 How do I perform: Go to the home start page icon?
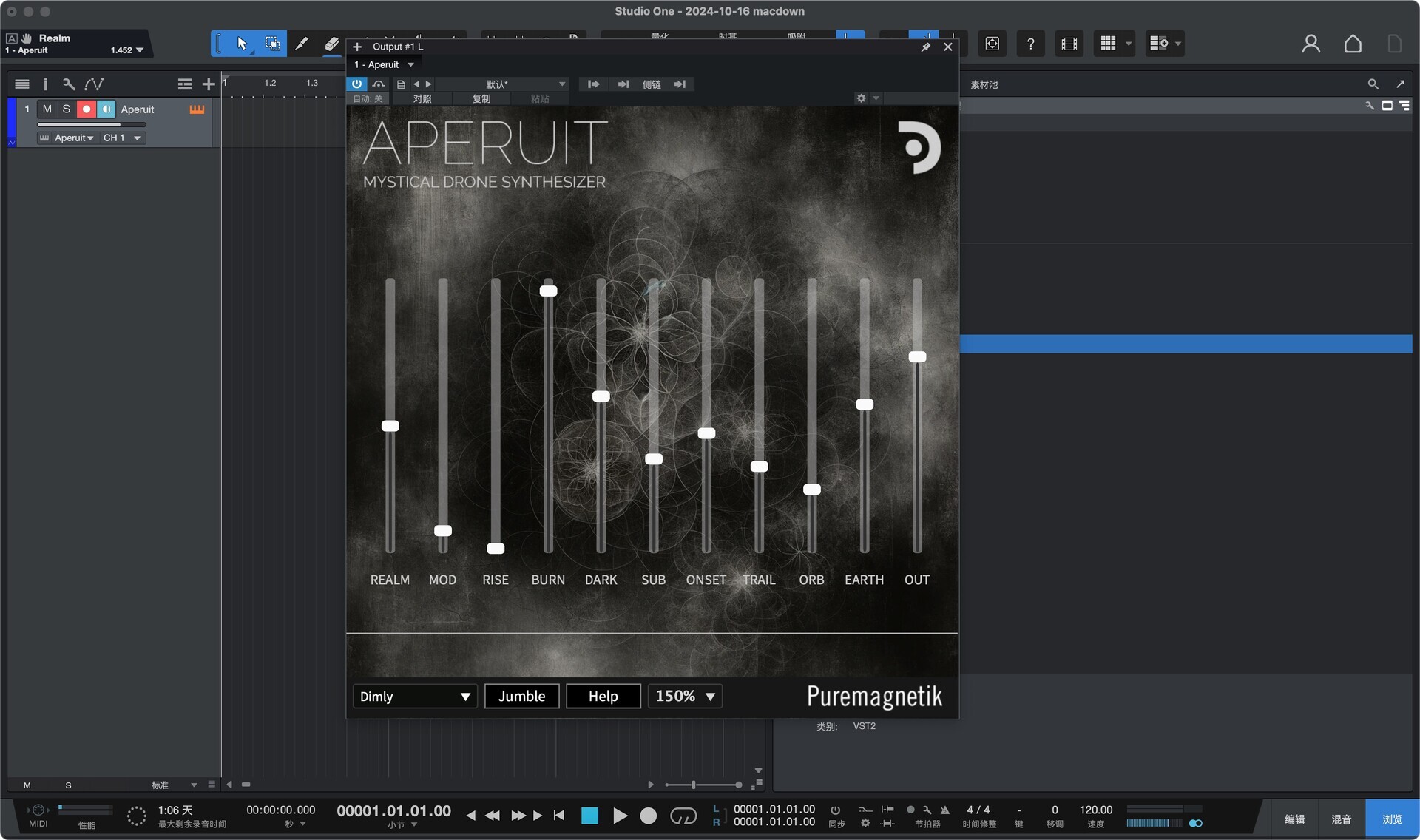point(1353,44)
